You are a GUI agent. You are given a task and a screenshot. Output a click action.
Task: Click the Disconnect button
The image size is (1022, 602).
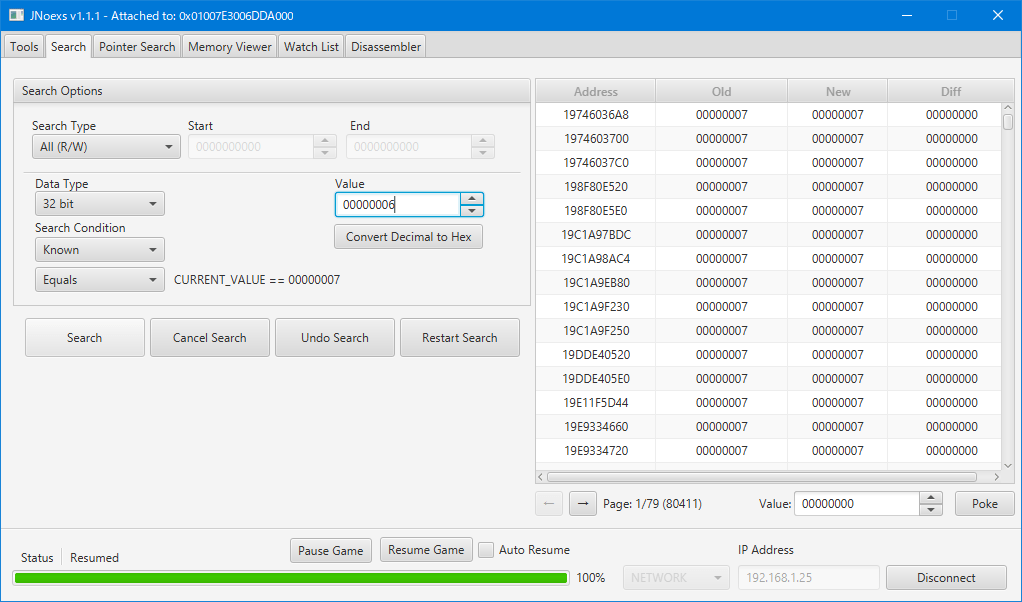(946, 577)
